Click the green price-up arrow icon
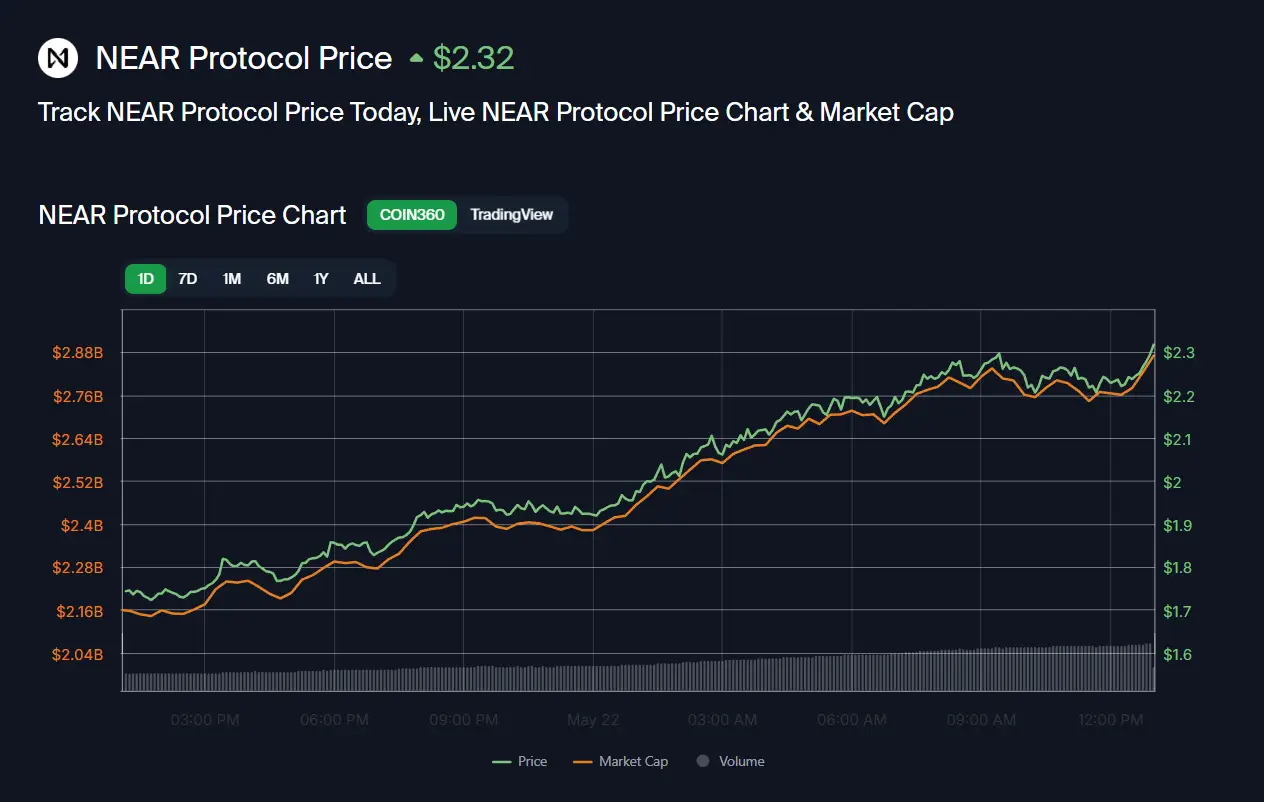 (x=416, y=59)
